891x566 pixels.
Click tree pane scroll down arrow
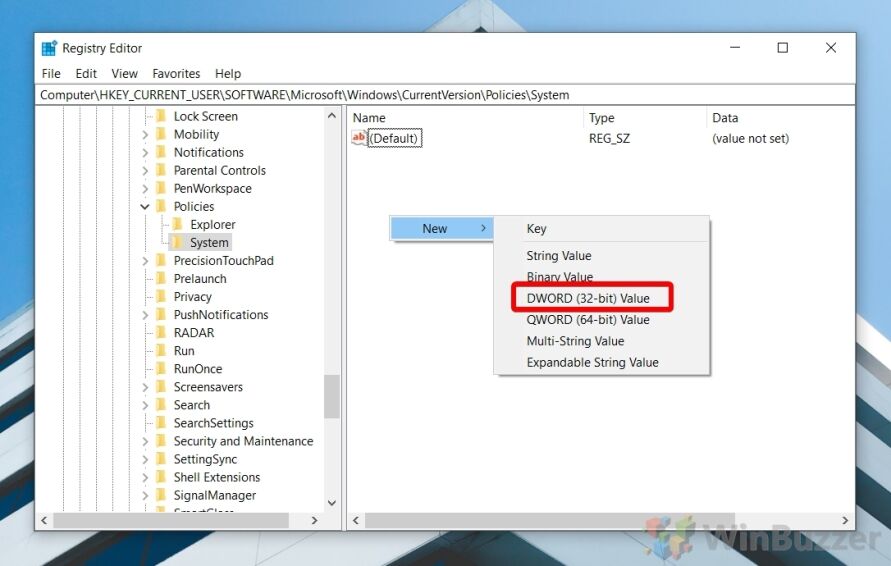click(332, 503)
